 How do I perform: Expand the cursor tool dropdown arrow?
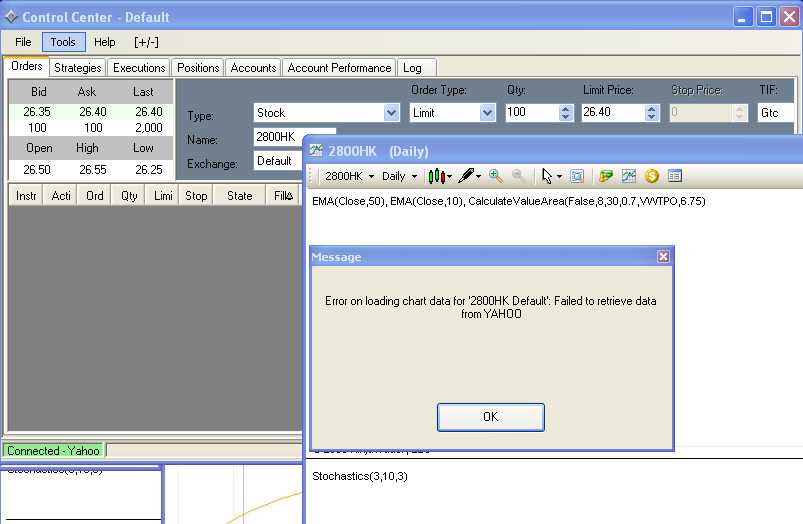[x=559, y=176]
